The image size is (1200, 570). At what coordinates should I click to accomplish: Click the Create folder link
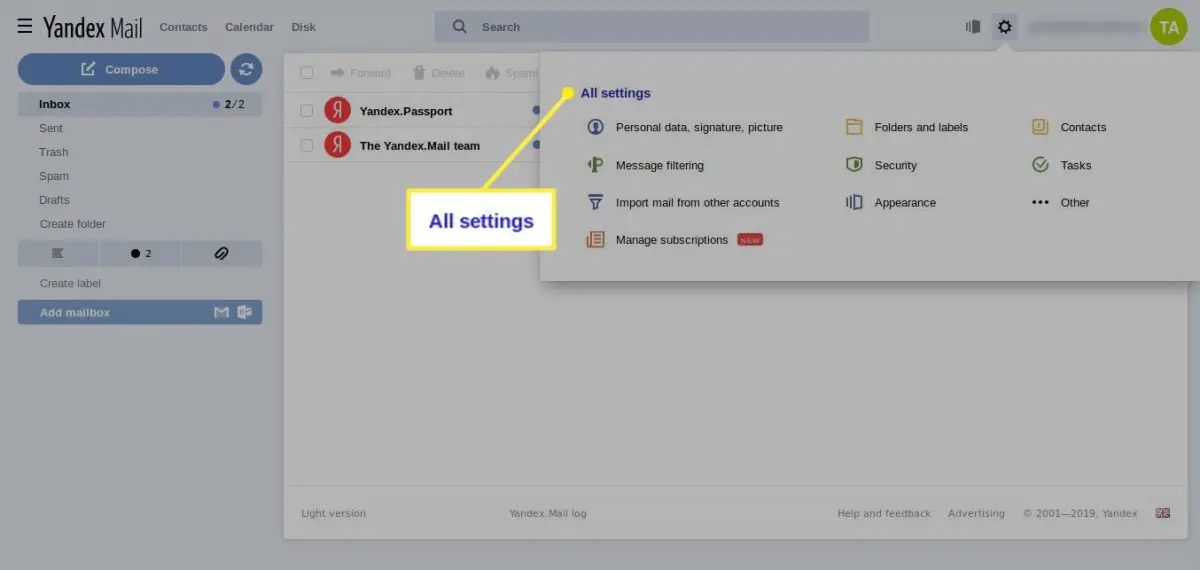coord(73,224)
